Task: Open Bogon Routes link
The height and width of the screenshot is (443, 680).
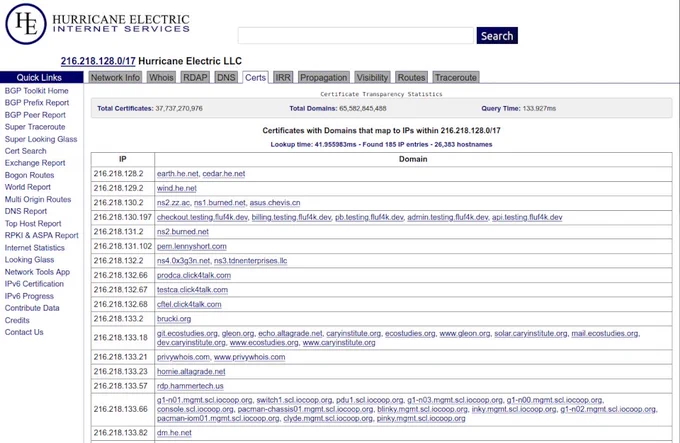Action: [x=29, y=175]
